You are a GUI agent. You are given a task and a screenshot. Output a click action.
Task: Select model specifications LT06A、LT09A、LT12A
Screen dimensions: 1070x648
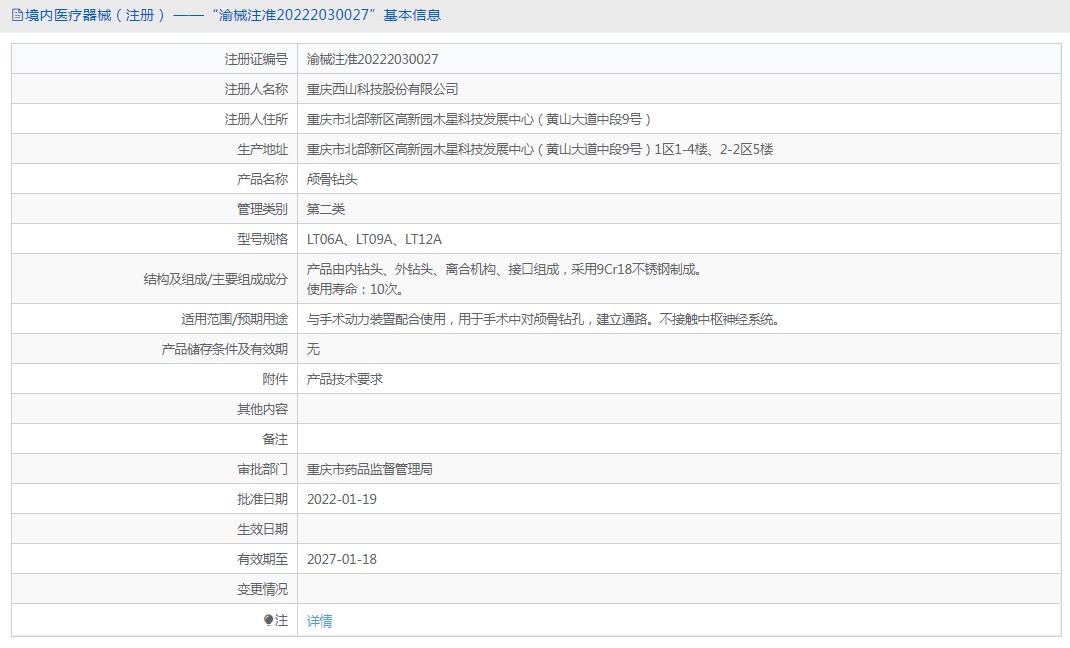click(x=374, y=239)
